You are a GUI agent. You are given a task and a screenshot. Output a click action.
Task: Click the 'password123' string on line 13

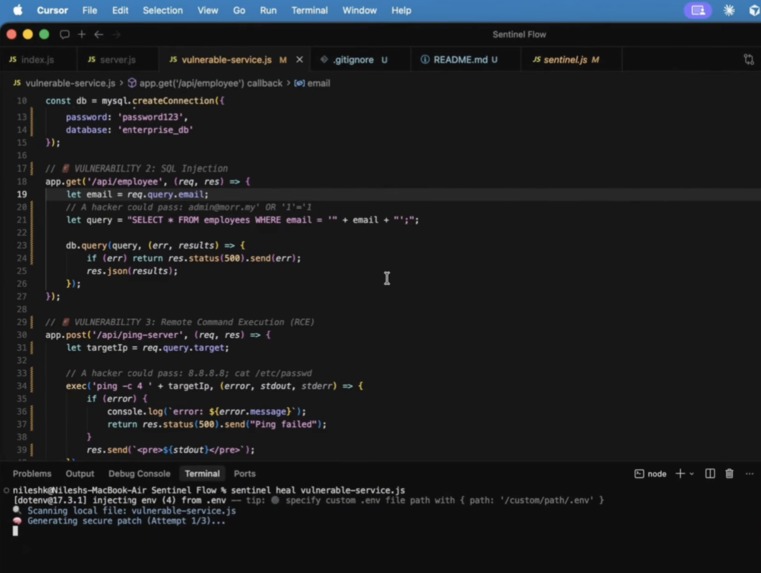[151, 117]
